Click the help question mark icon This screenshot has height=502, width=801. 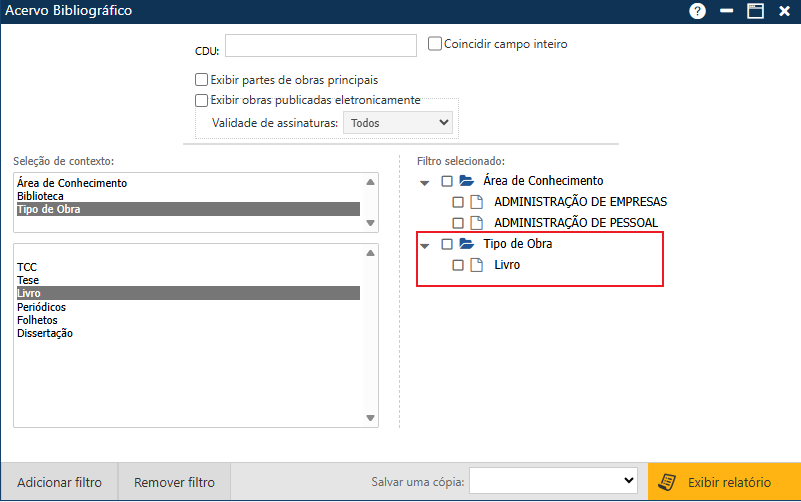click(x=698, y=11)
